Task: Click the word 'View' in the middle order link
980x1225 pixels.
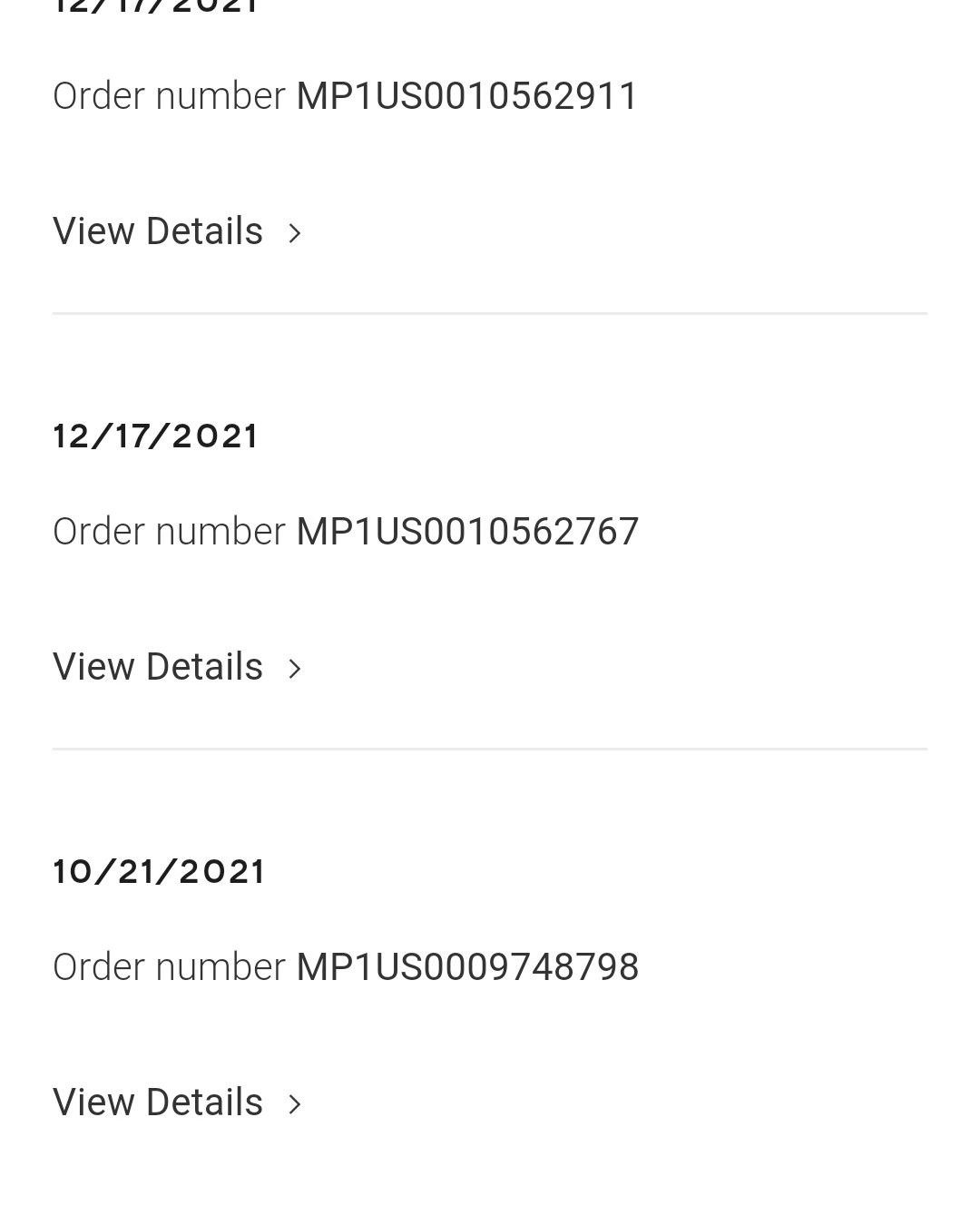Action: pyautogui.click(x=93, y=667)
